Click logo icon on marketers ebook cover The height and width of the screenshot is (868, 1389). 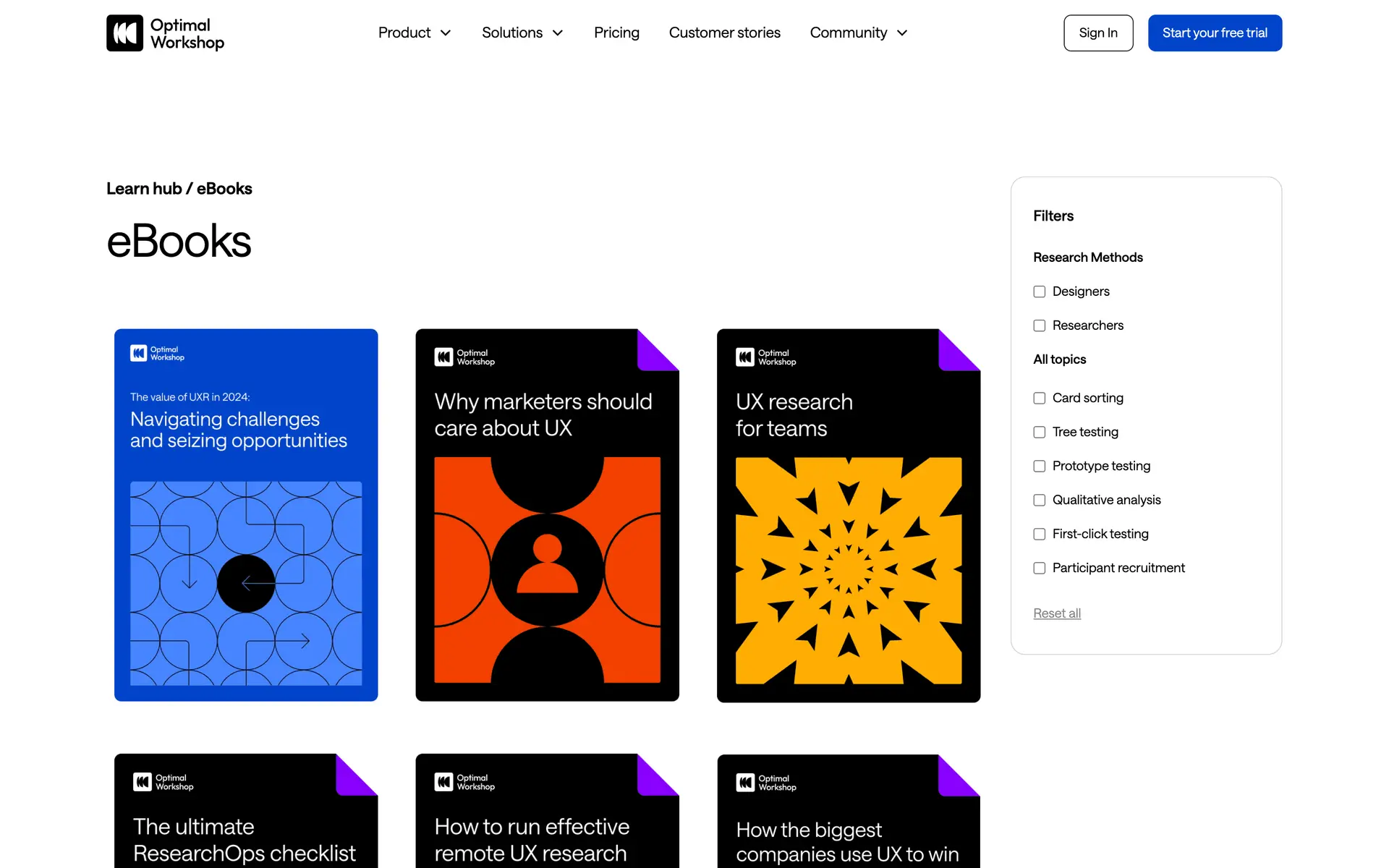point(443,357)
